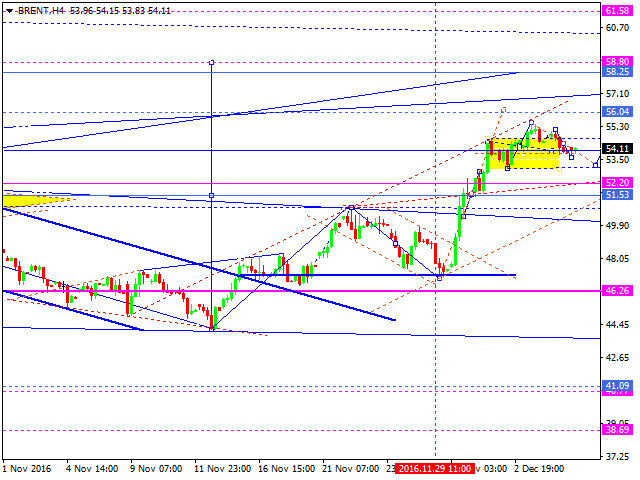Click the current price 54.11 label
Screen dimensions: 640x480
pos(618,149)
